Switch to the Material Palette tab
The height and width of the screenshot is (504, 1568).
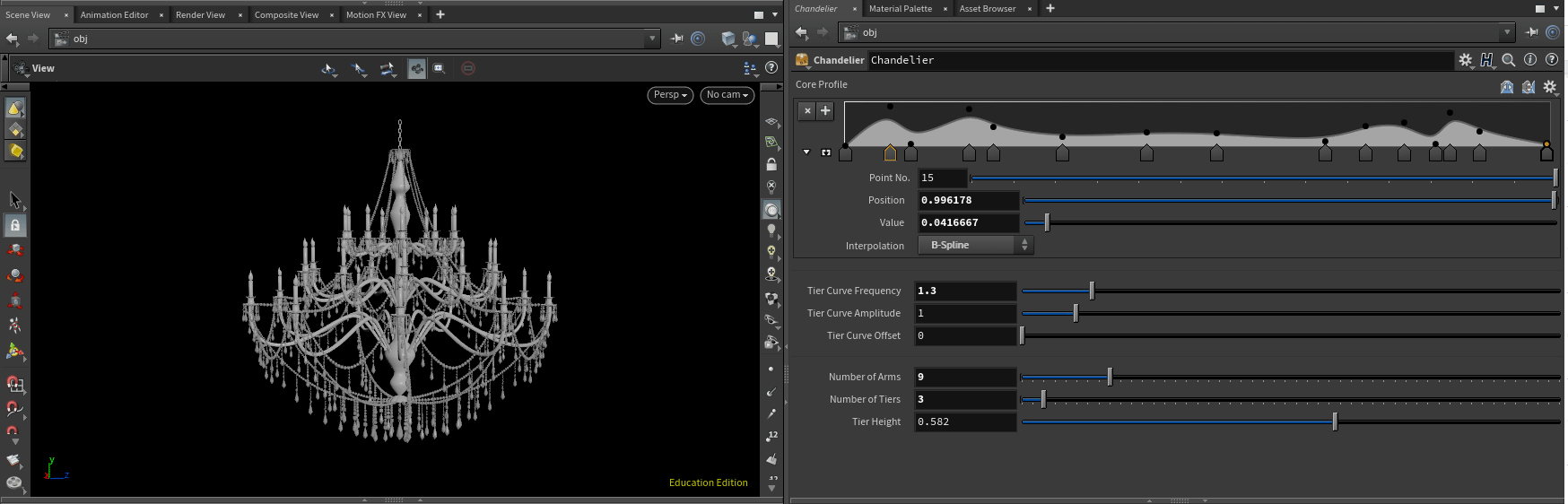point(900,9)
